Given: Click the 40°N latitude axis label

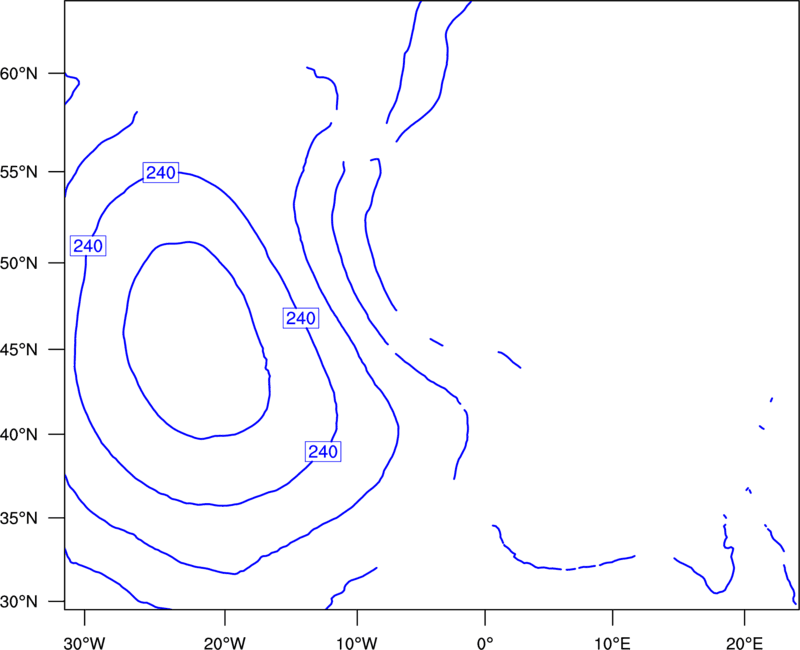Looking at the screenshot, I should tap(19, 435).
